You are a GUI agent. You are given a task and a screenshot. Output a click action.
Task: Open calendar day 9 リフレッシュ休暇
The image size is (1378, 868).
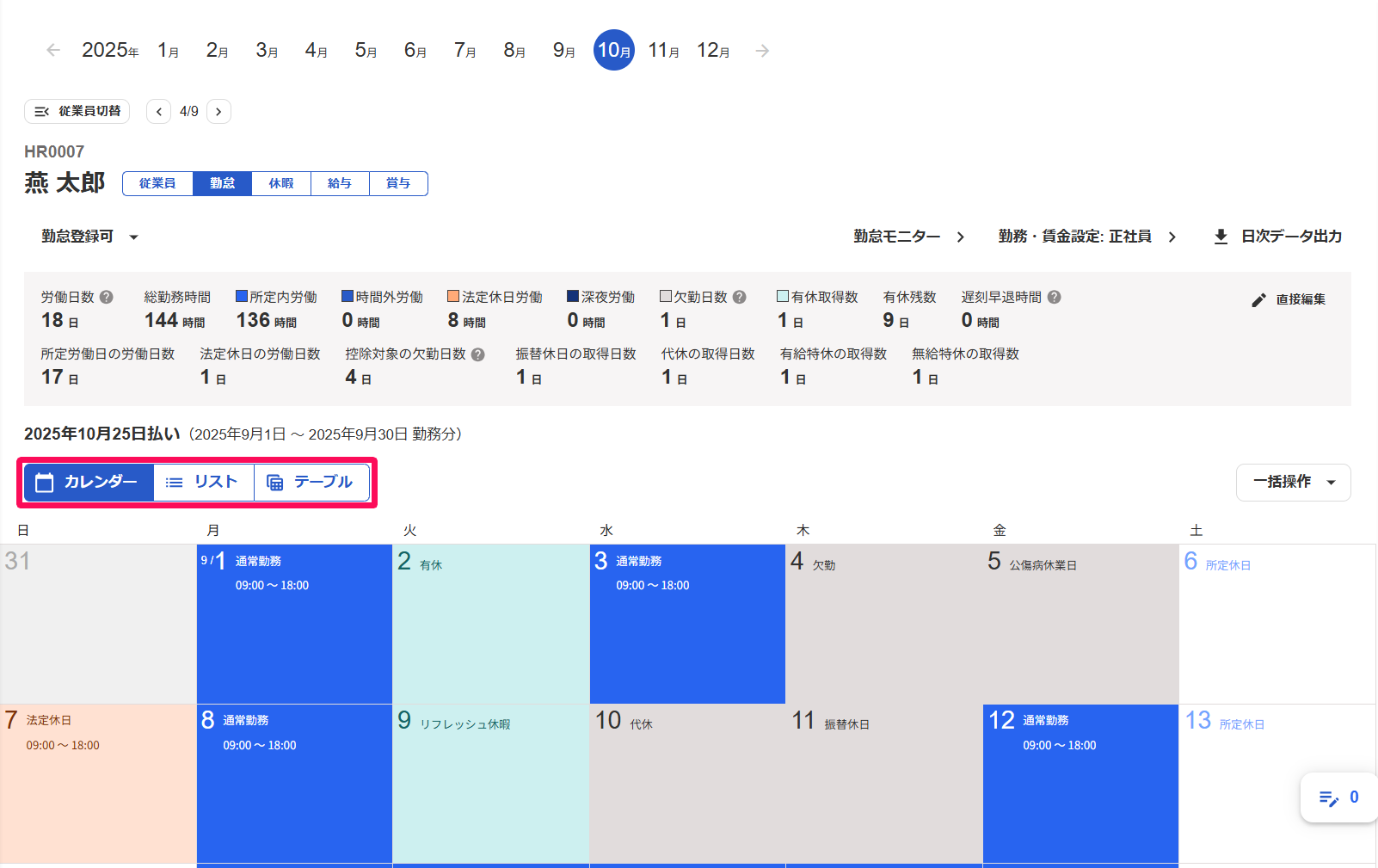coord(490,784)
